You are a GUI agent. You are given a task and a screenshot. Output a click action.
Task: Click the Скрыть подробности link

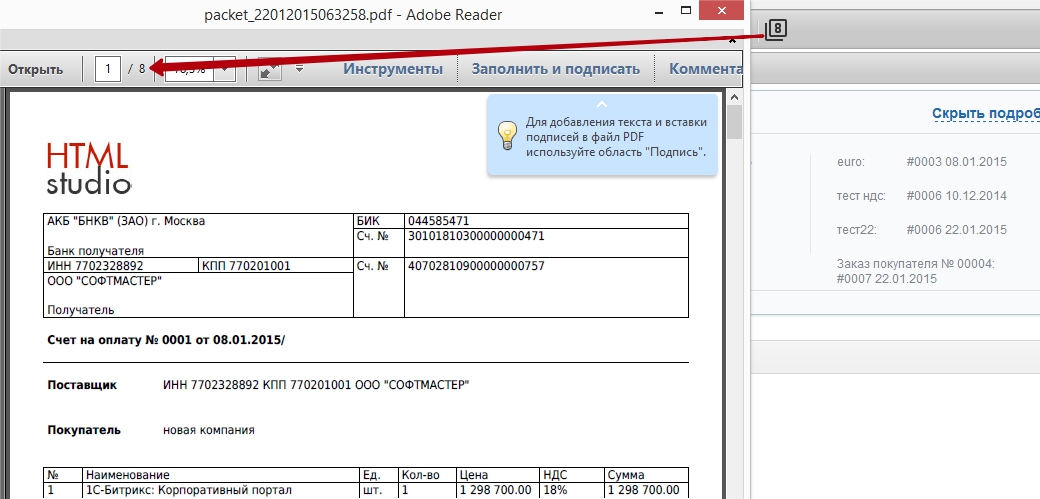coord(985,114)
